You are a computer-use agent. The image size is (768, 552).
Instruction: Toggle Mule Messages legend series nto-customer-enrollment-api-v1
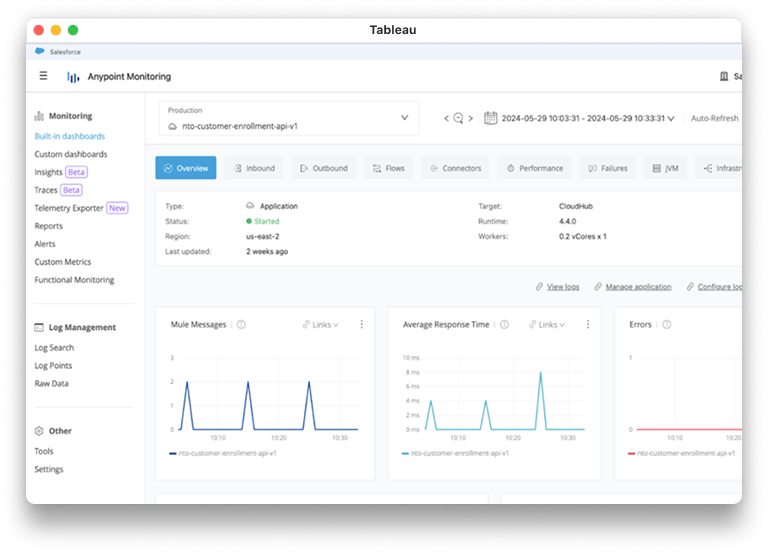pyautogui.click(x=223, y=454)
